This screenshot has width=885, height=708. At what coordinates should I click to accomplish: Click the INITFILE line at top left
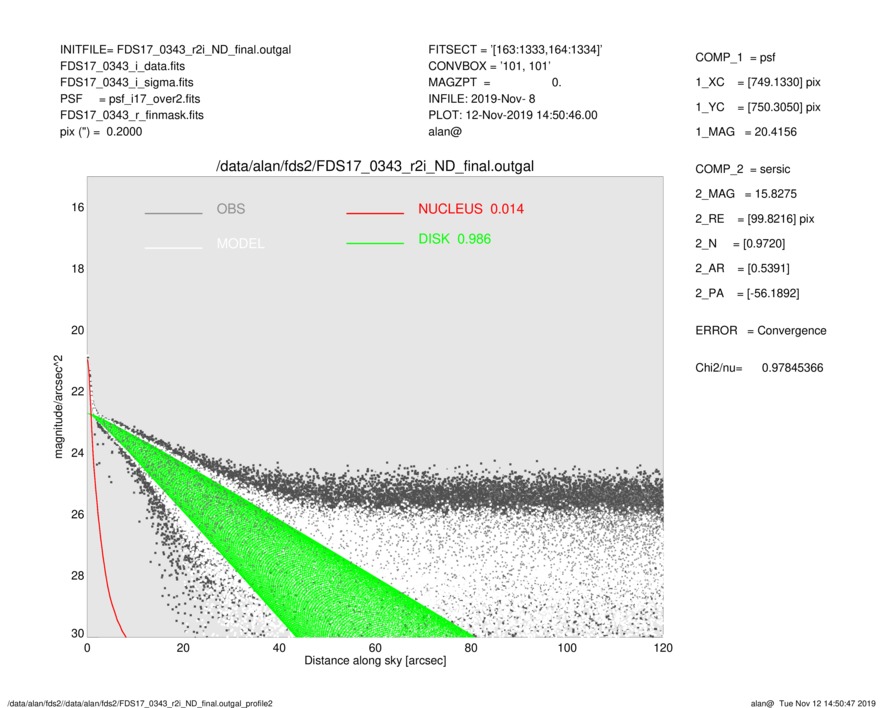(x=176, y=50)
